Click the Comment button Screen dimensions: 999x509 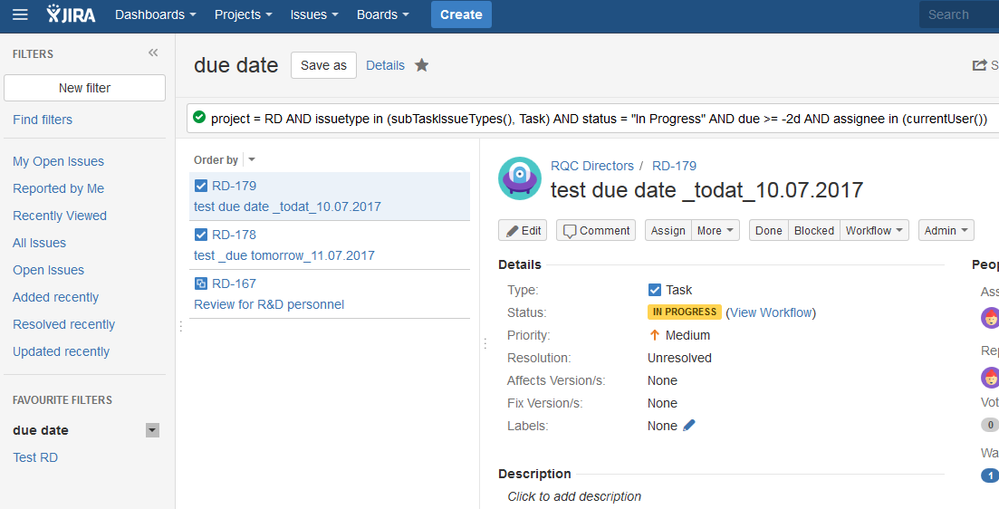click(x=597, y=231)
